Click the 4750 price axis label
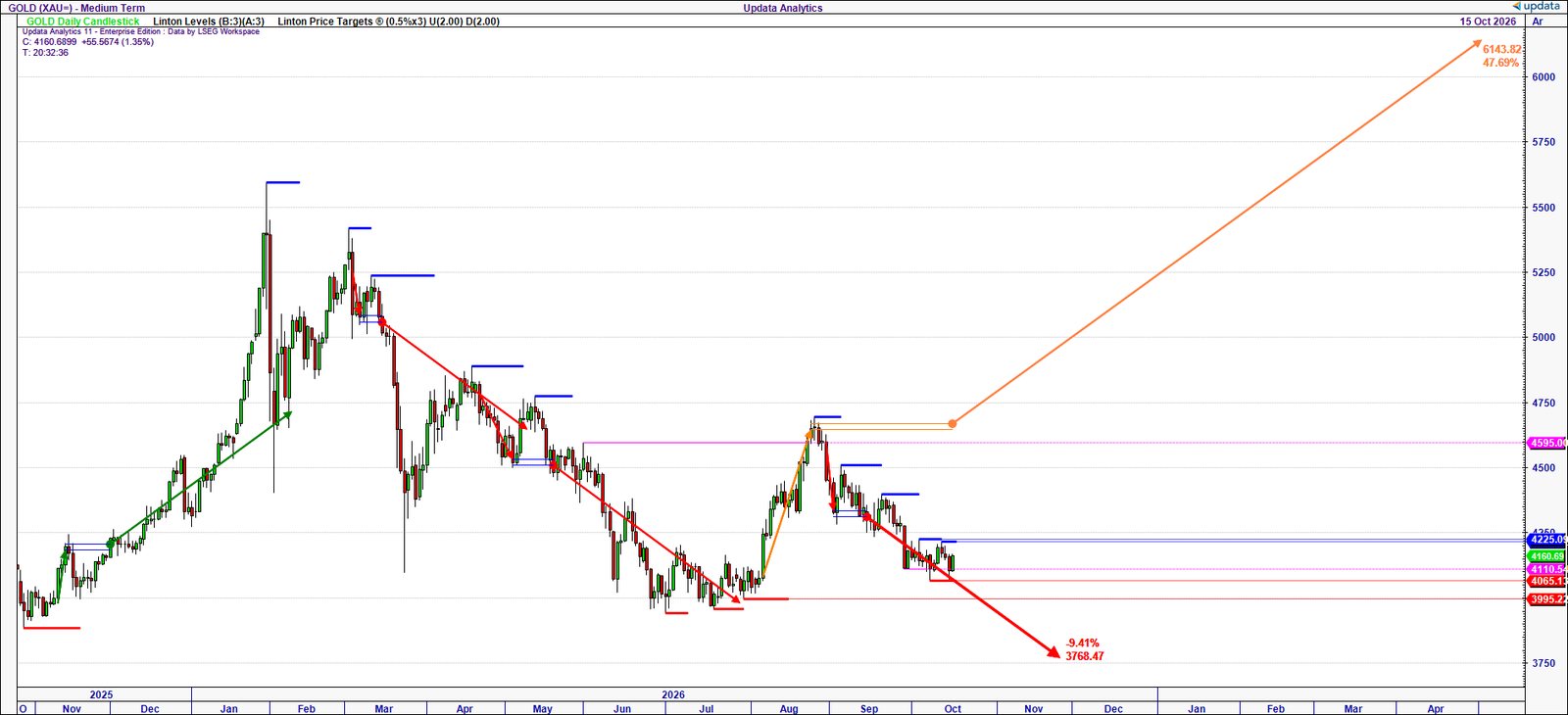The width and height of the screenshot is (1568, 715). pyautogui.click(x=1543, y=403)
